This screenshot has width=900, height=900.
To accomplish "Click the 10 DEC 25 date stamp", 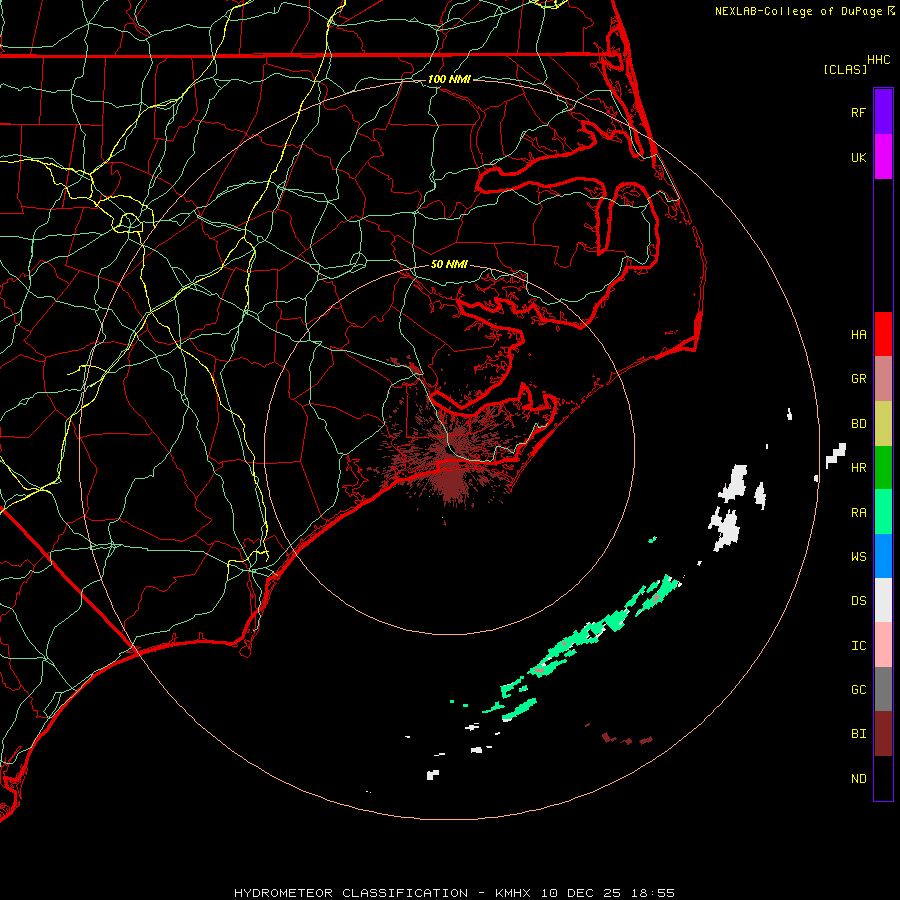I will pos(580,893).
